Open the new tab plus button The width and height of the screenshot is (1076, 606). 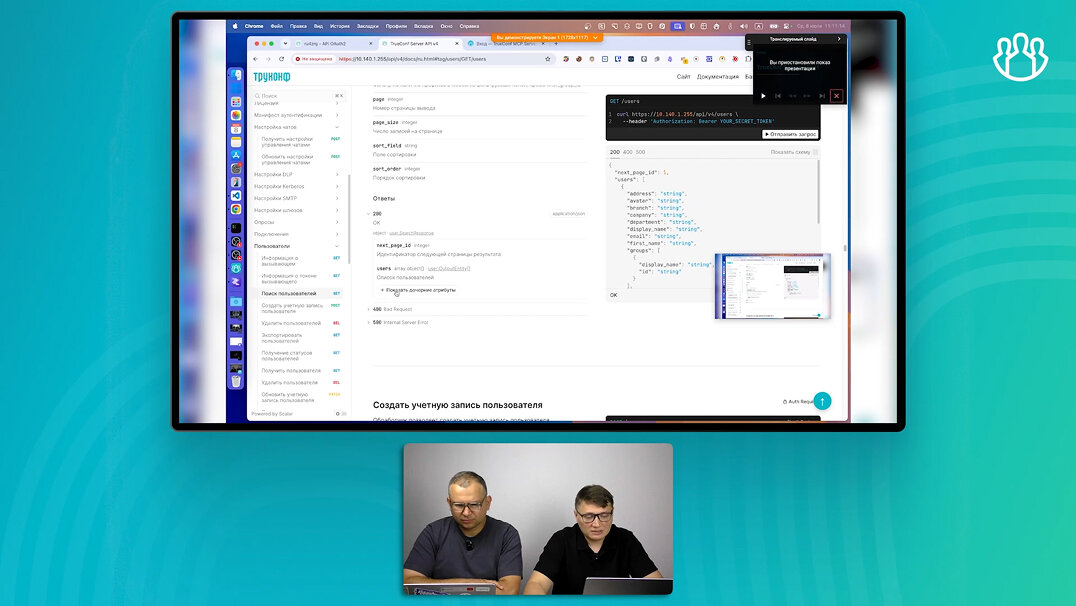(556, 43)
